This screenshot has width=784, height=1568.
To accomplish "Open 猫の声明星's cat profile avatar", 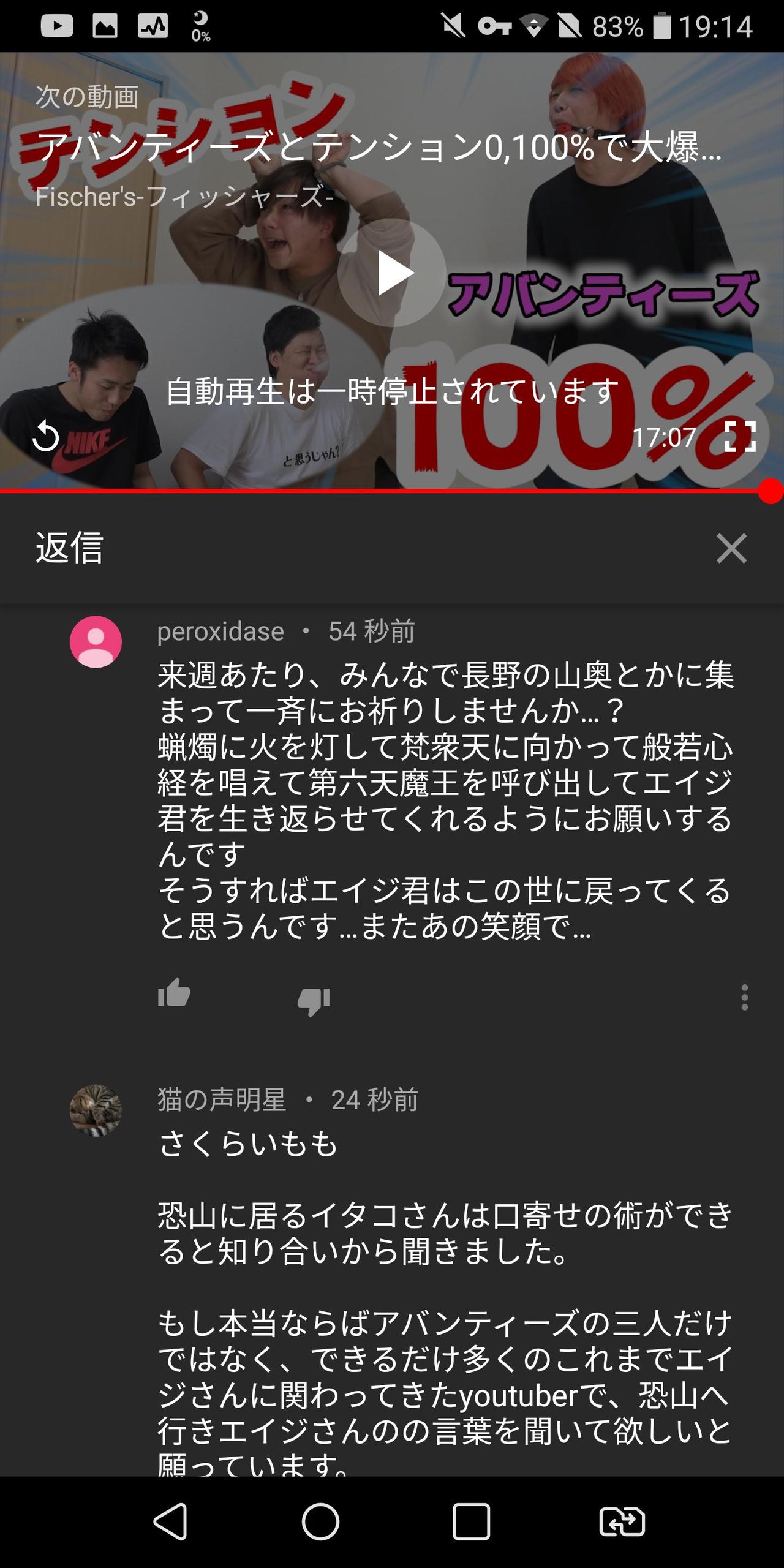I will click(96, 1110).
